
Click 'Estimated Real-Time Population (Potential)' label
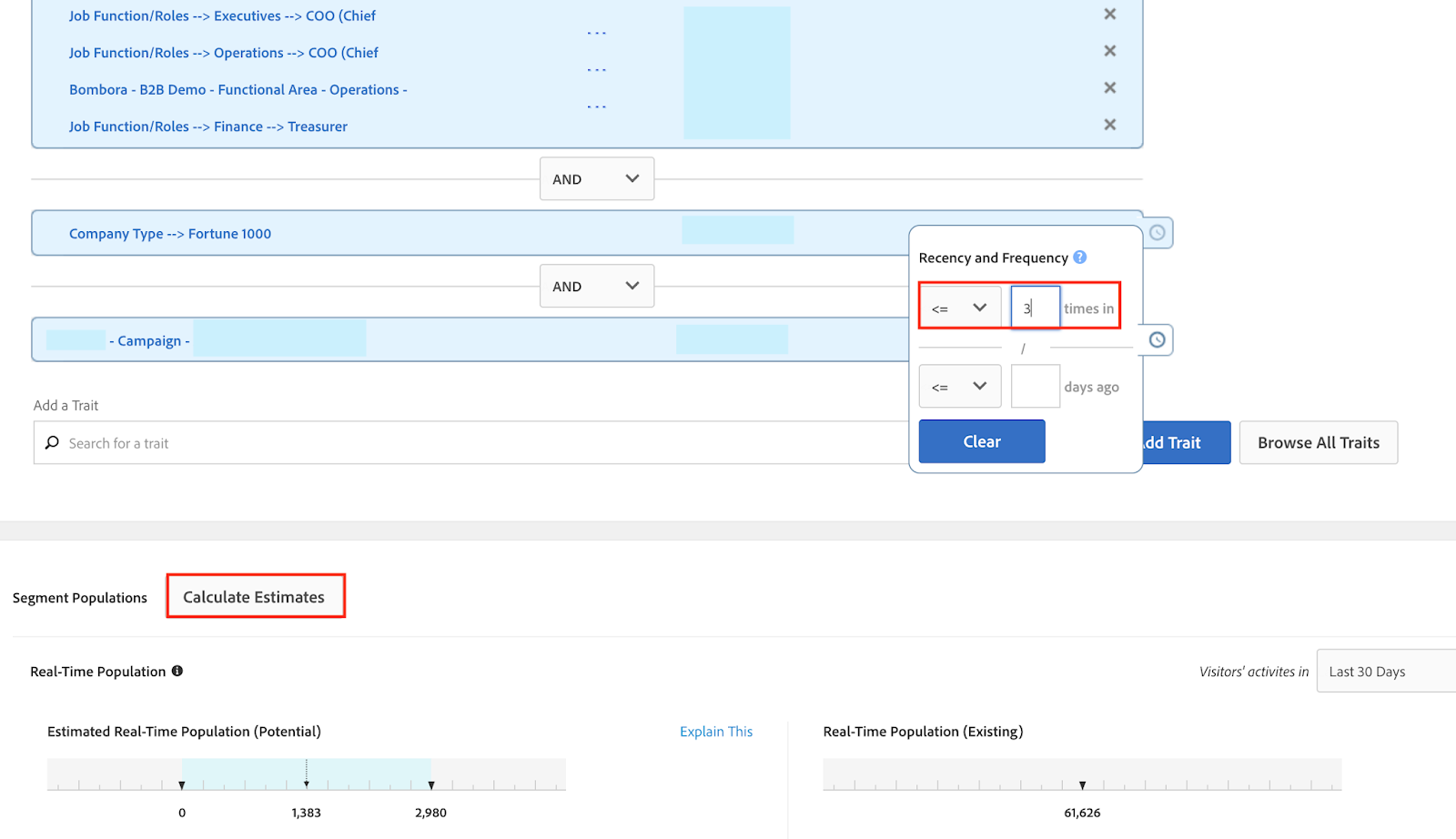(184, 732)
